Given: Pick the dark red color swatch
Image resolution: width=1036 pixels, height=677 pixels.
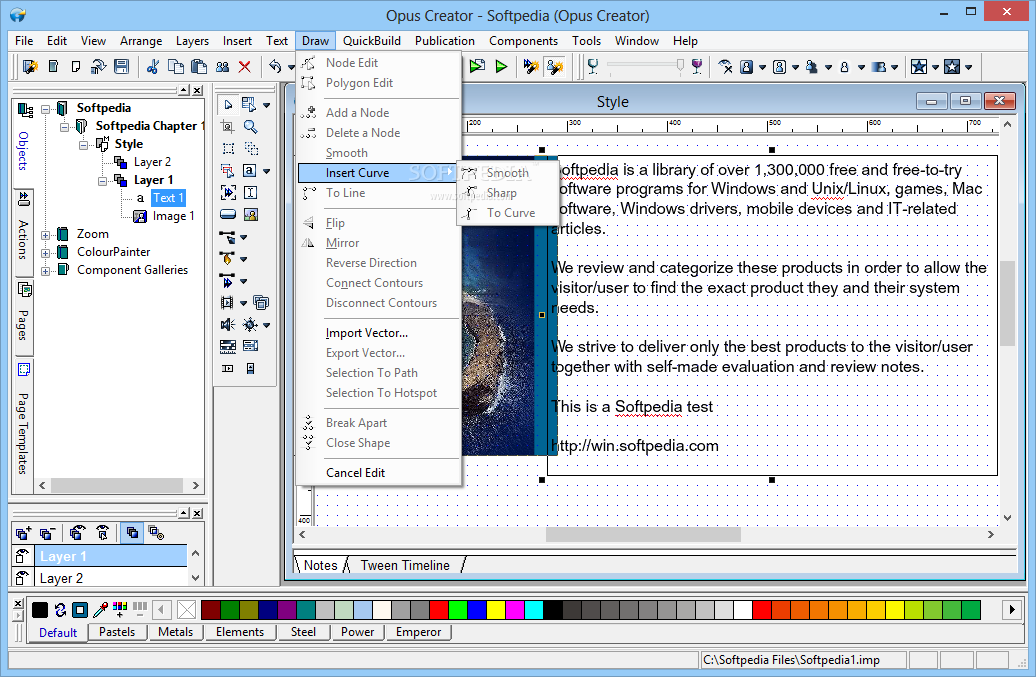Looking at the screenshot, I should click(211, 609).
